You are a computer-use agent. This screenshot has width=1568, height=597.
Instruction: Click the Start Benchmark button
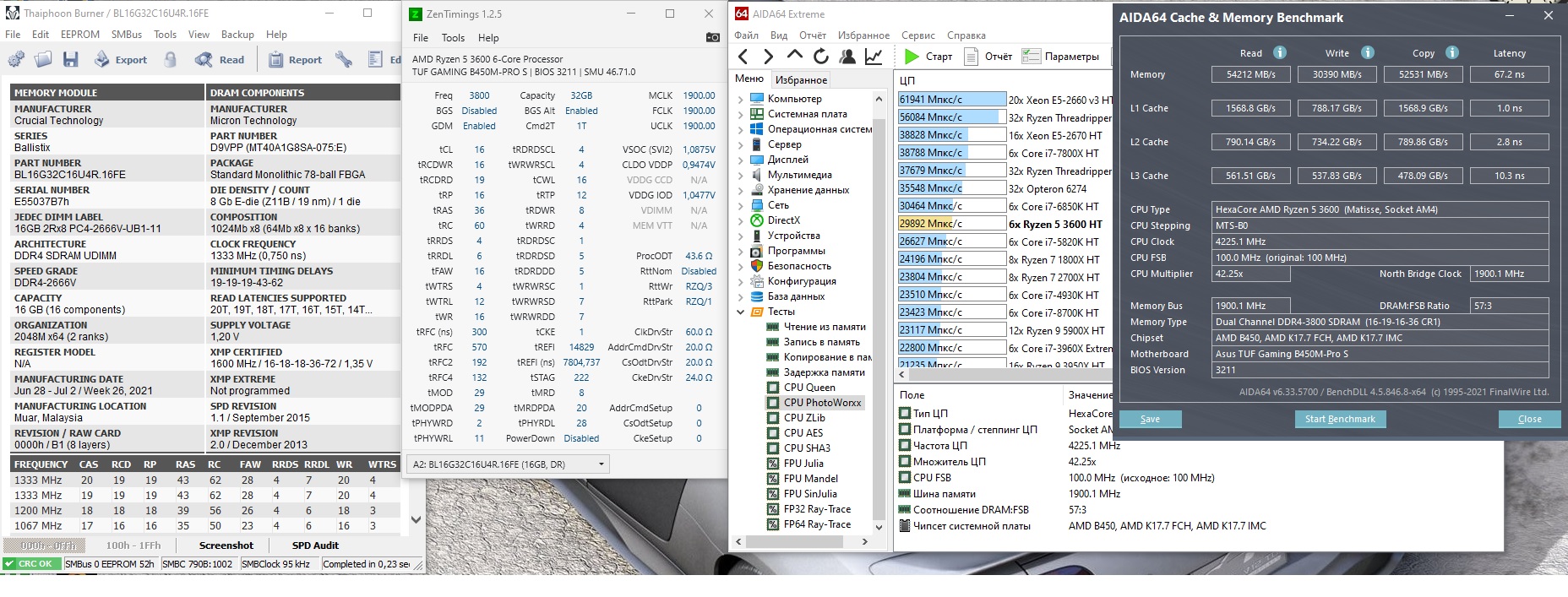pos(1339,419)
